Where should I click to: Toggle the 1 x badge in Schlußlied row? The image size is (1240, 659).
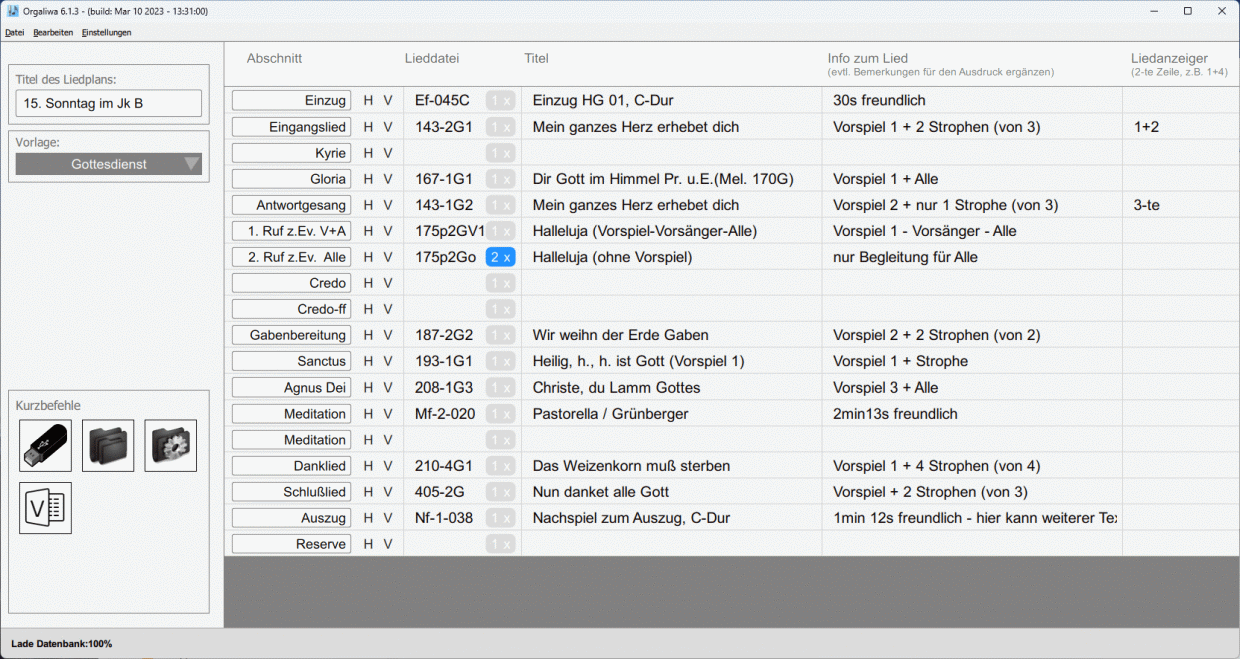(500, 492)
